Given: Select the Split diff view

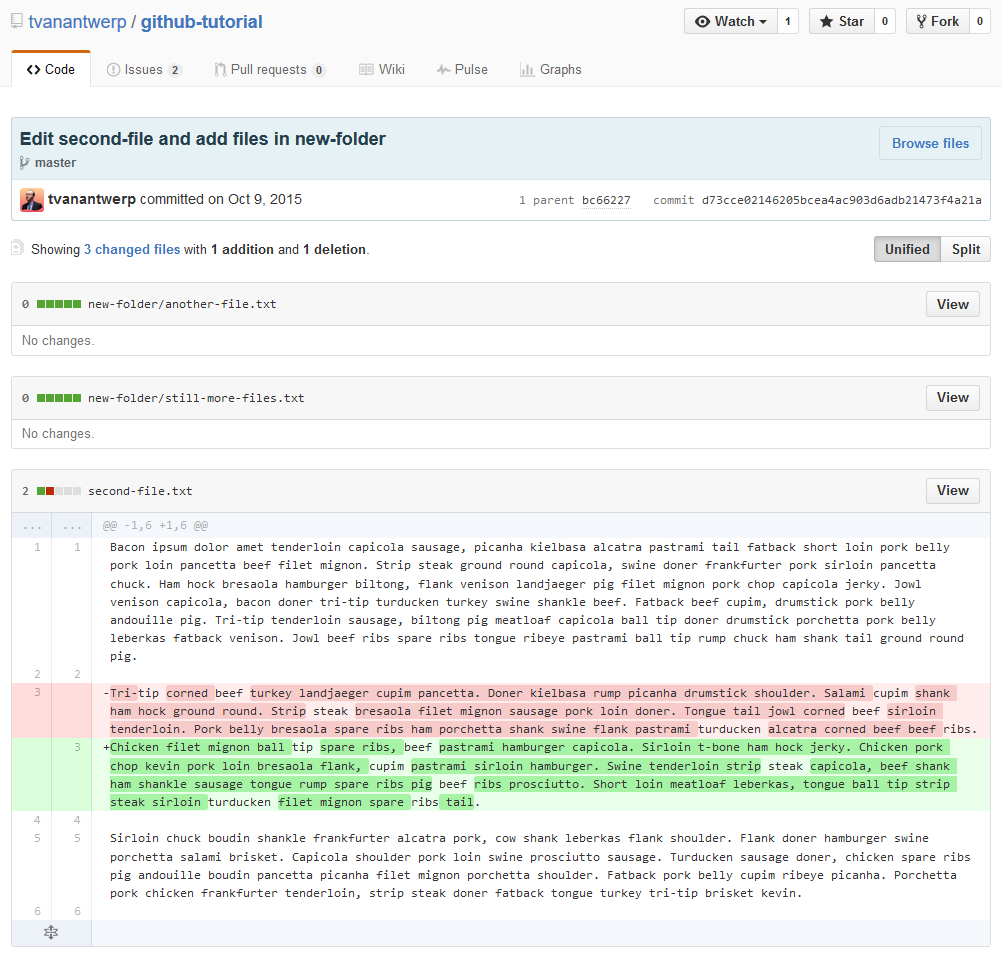Looking at the screenshot, I should (966, 249).
